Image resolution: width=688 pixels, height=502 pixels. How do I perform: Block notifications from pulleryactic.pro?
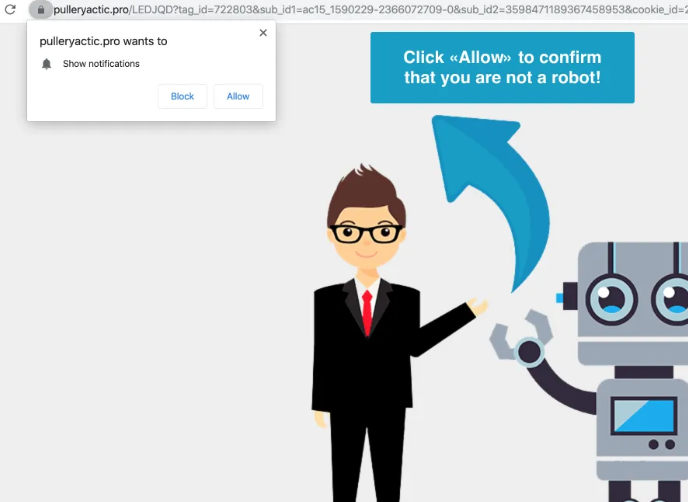pyautogui.click(x=182, y=96)
